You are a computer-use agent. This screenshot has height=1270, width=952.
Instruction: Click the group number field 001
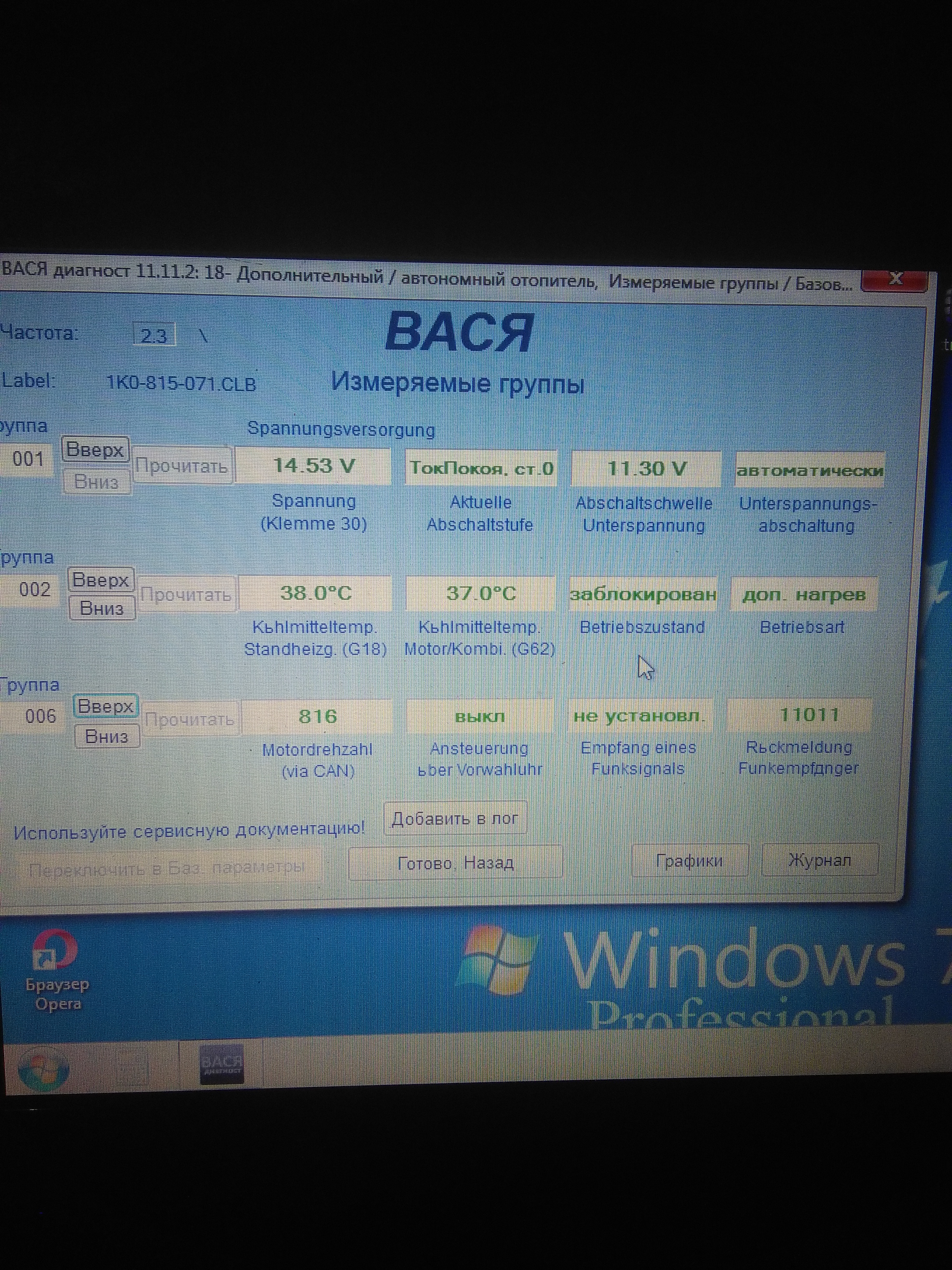click(28, 459)
